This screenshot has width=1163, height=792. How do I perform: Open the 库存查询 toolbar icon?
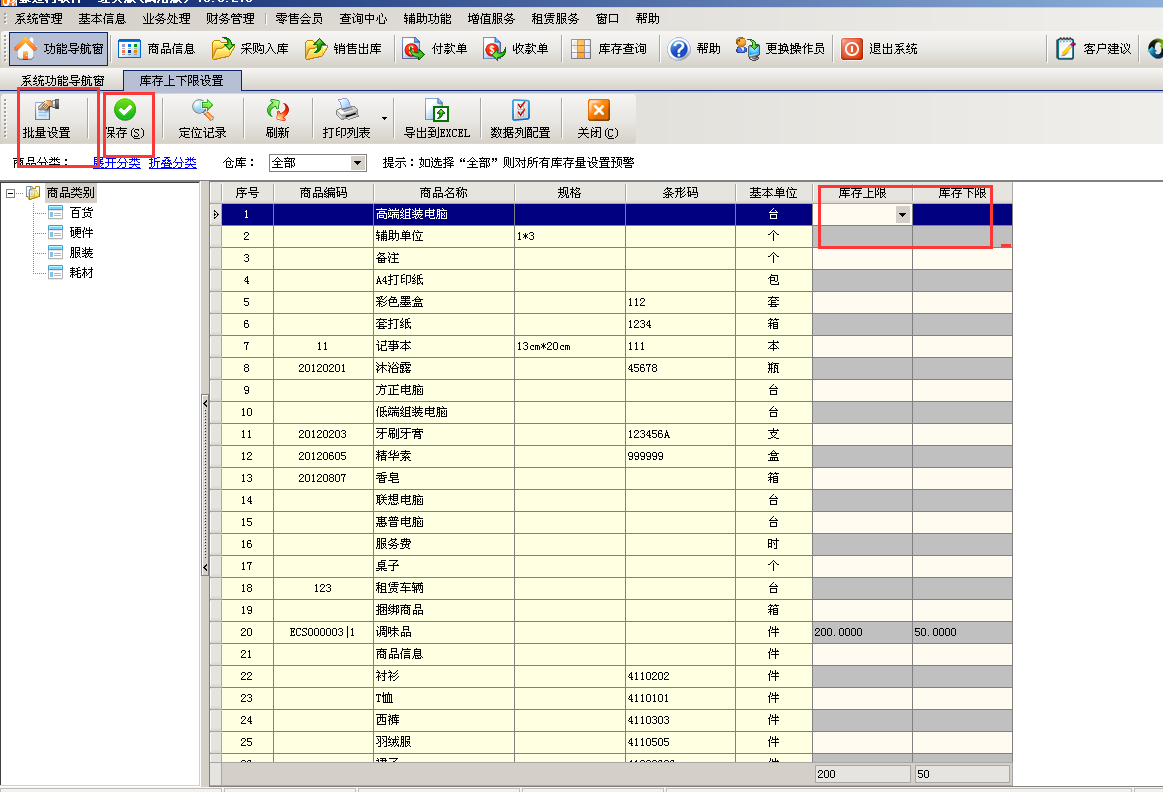pyautogui.click(x=581, y=49)
